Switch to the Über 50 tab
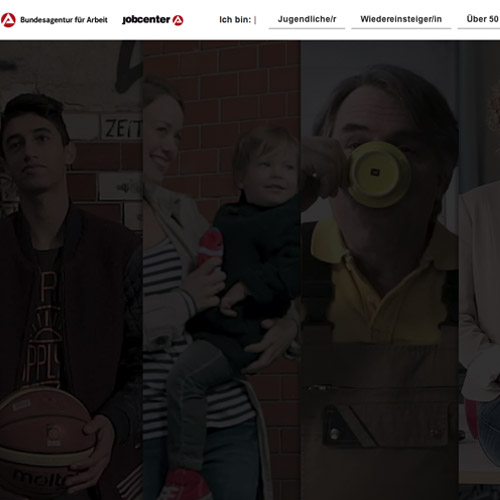This screenshot has width=500, height=500. [480, 19]
